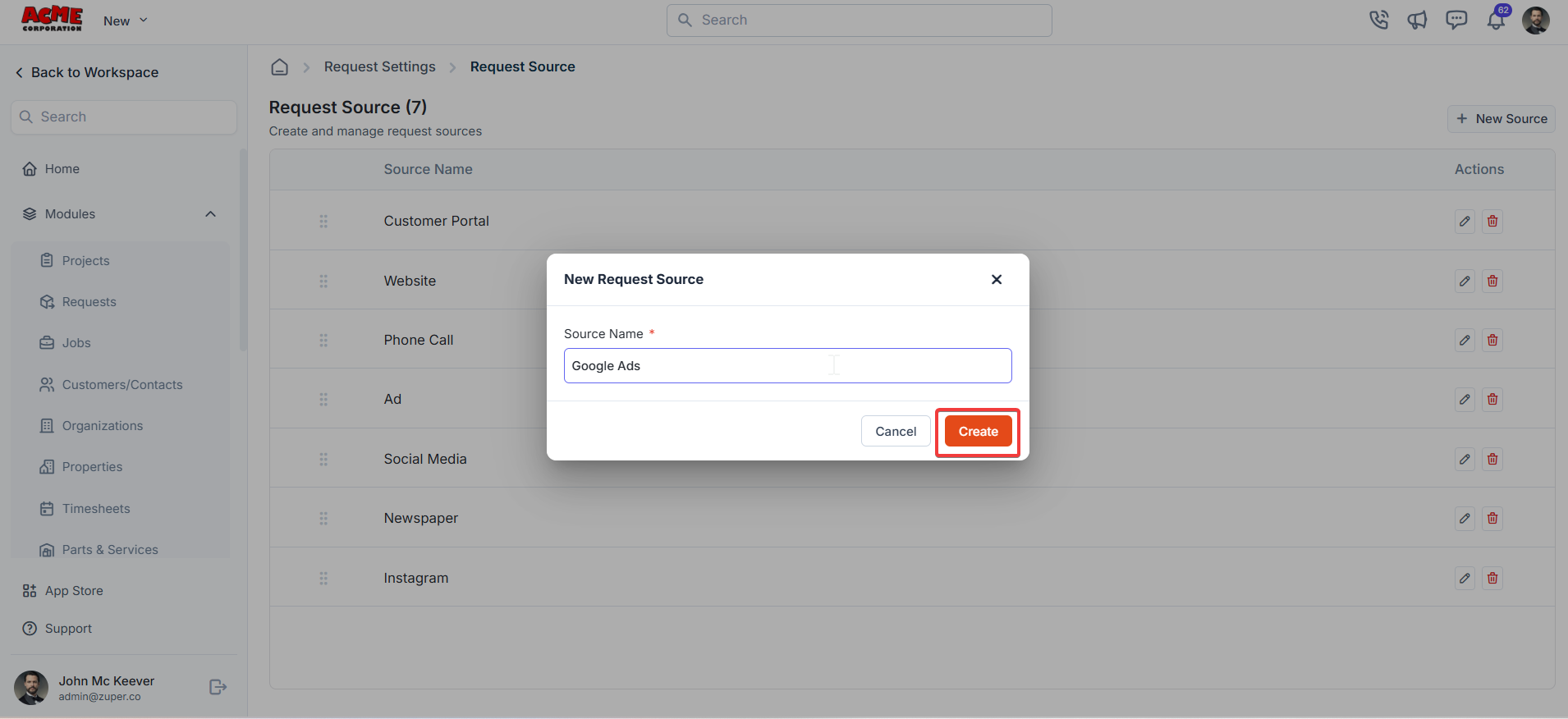Click the ACME Corporation logo
The width and height of the screenshot is (1568, 719).
tap(52, 20)
